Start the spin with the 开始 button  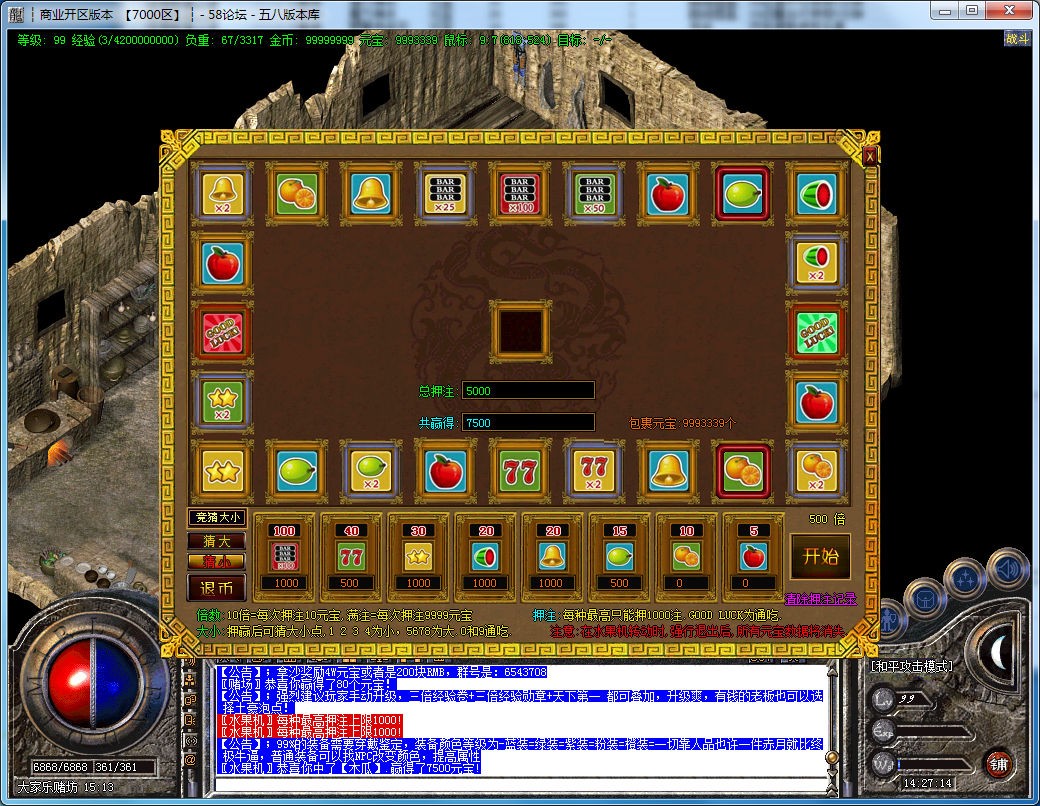click(x=820, y=556)
